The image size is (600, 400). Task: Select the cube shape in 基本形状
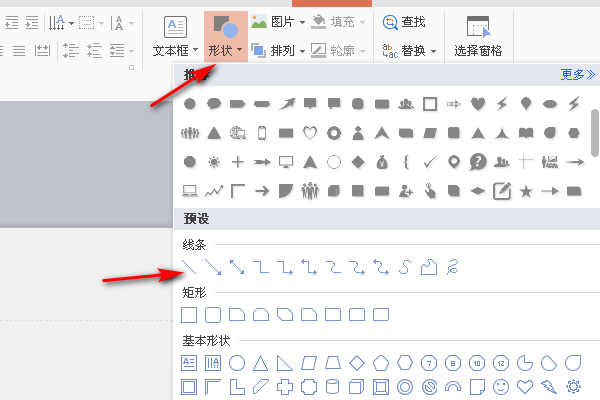(357, 387)
